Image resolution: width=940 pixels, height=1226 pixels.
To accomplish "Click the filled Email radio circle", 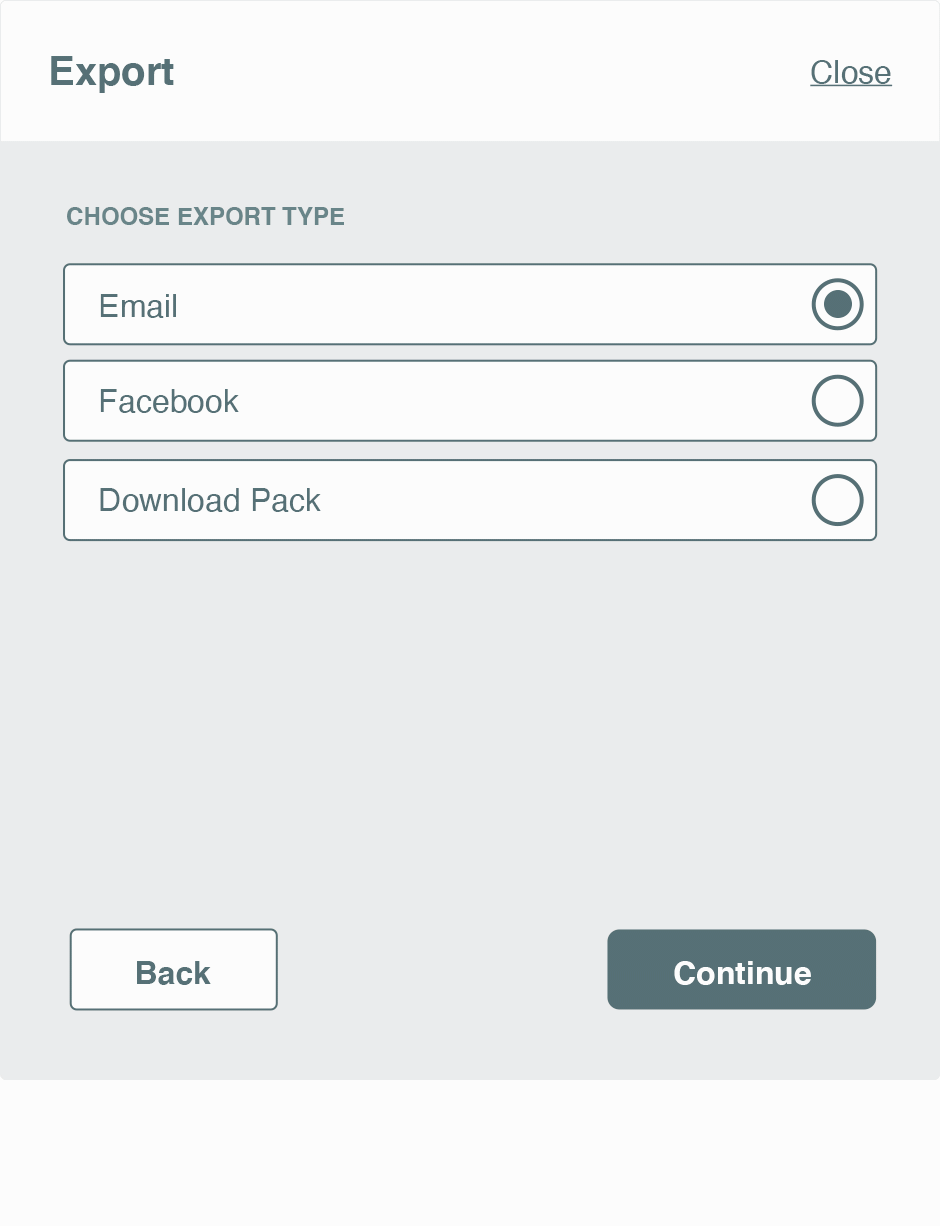I will coord(837,304).
